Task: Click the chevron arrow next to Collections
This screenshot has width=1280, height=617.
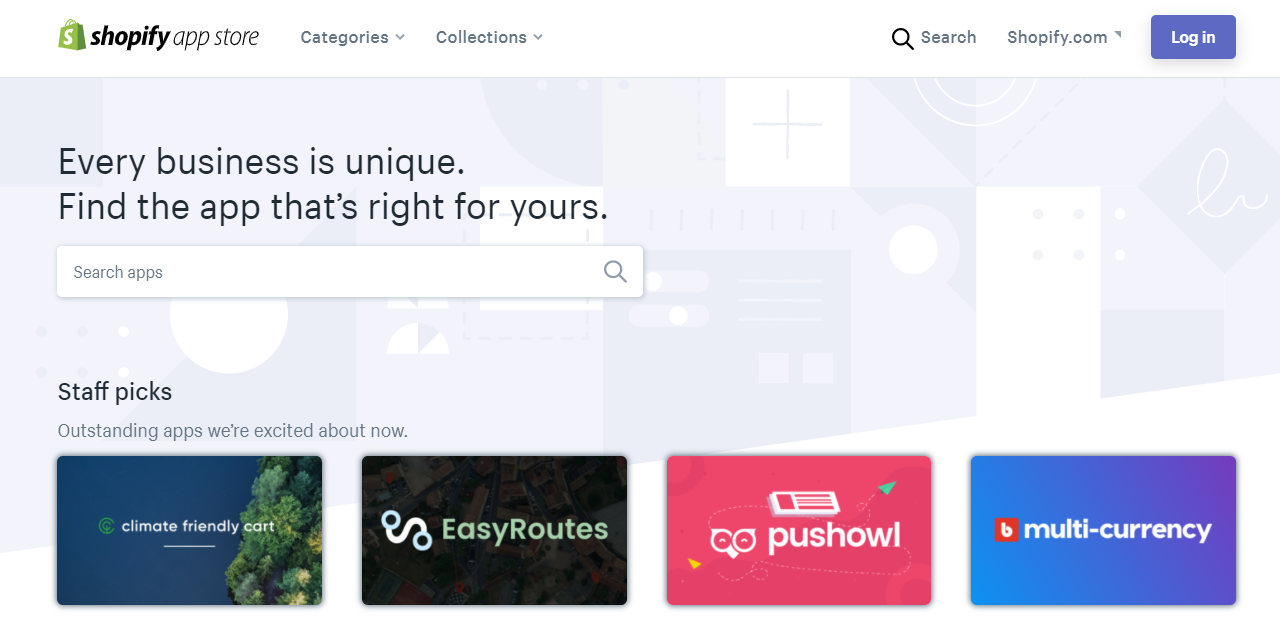Action: point(538,37)
